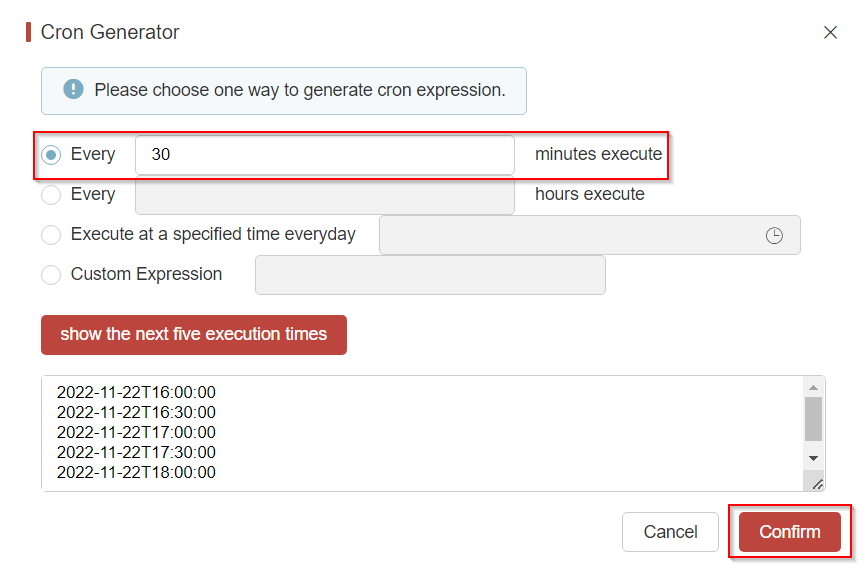867x574 pixels.
Task: Click the clock icon in the time field
Action: point(774,236)
